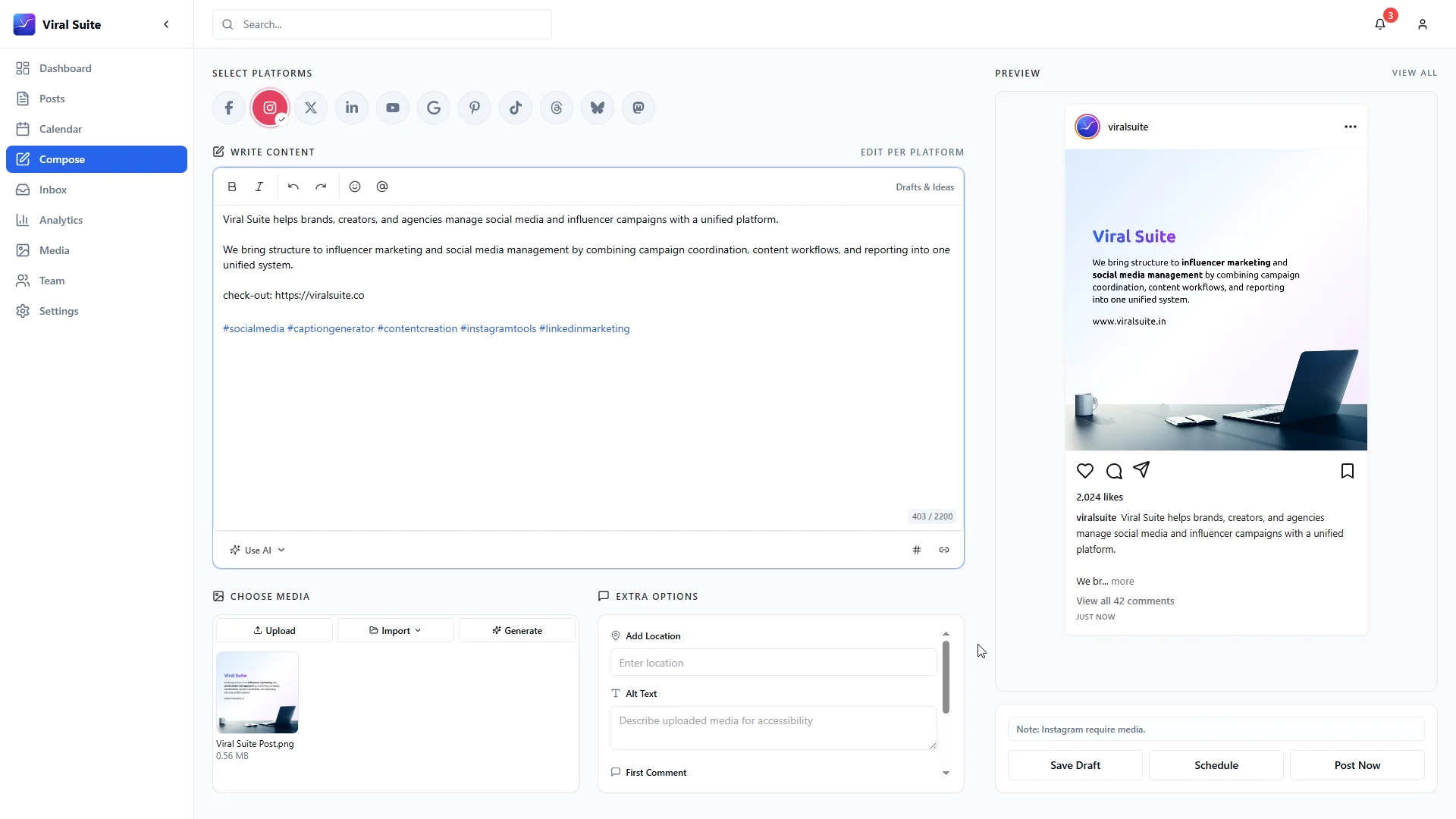Image resolution: width=1456 pixels, height=819 pixels.
Task: Open notifications with the bell icon
Action: click(1381, 24)
